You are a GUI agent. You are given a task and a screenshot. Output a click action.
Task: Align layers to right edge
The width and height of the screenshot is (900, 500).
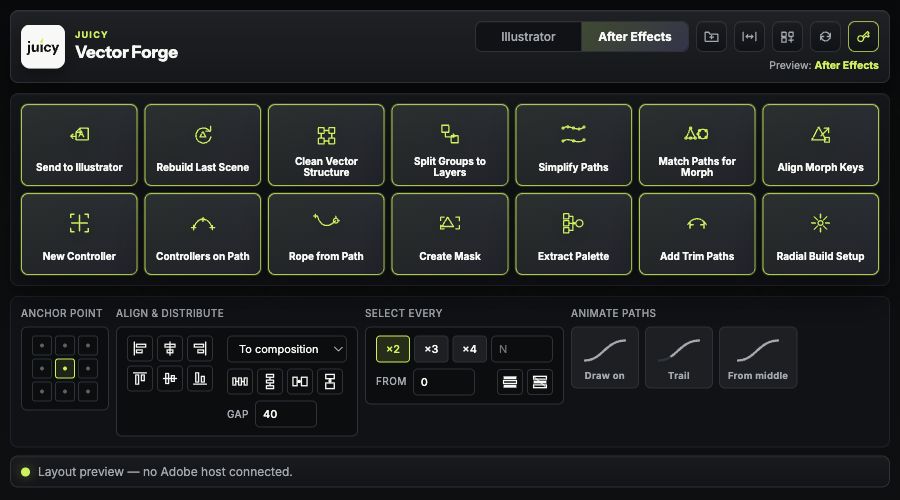[200, 348]
